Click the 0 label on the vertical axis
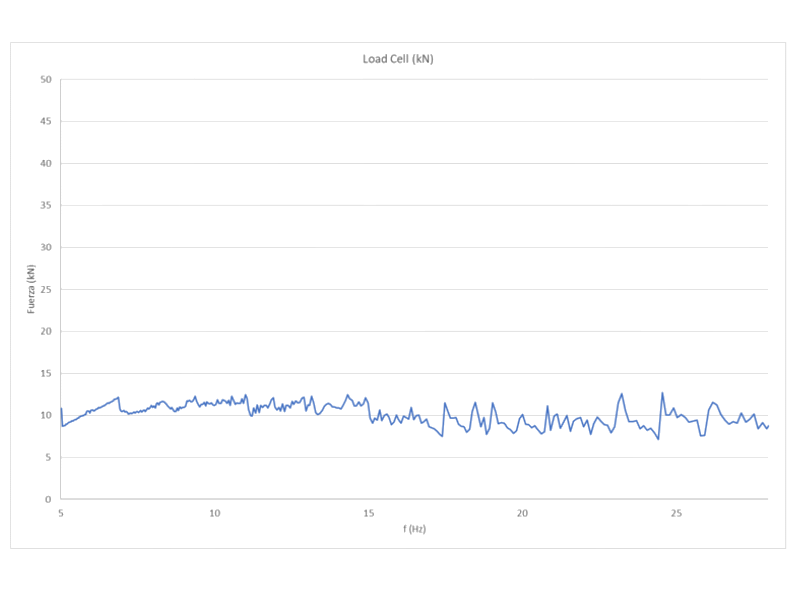 48,499
